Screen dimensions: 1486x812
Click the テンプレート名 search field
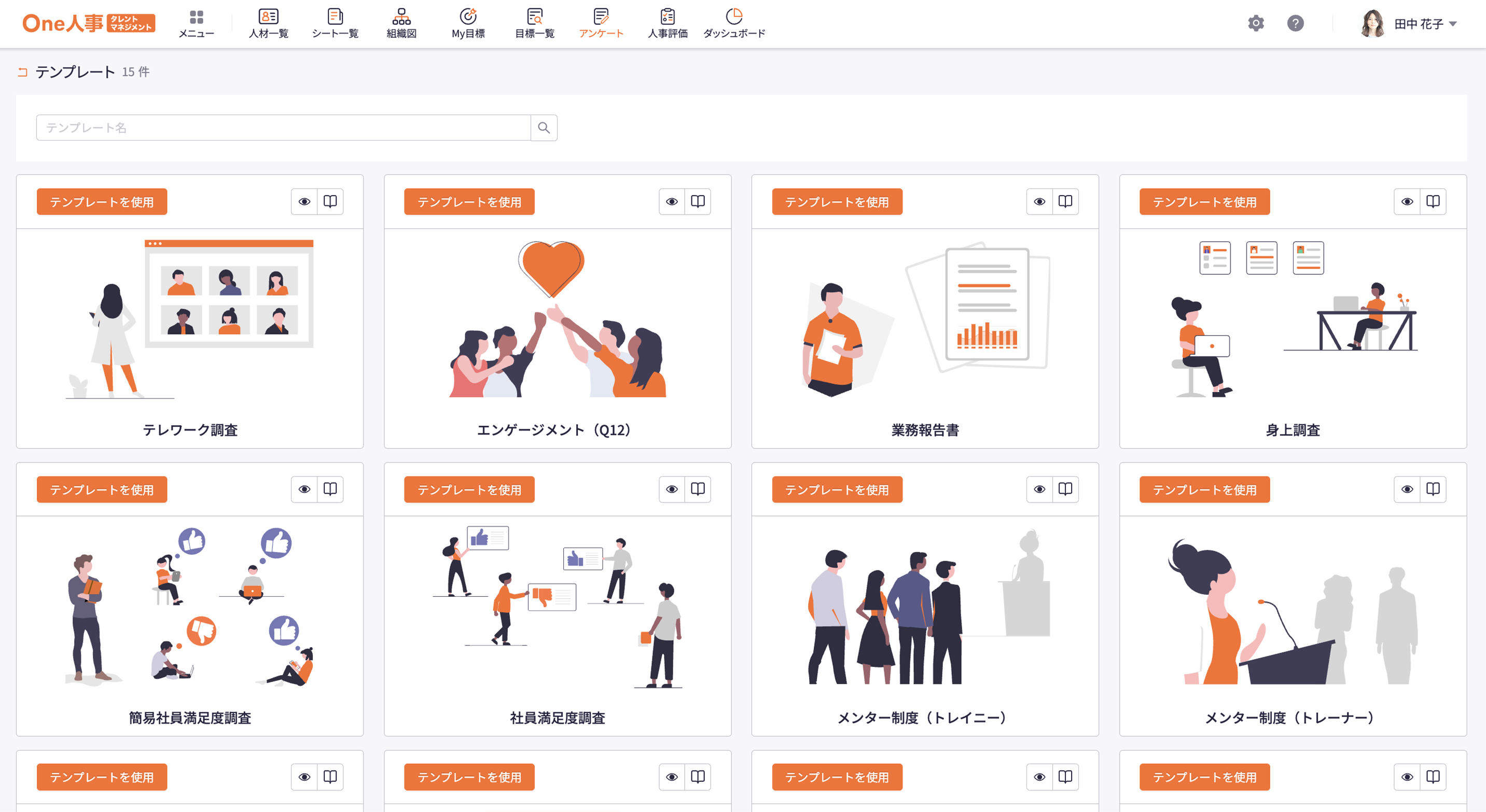click(x=283, y=128)
